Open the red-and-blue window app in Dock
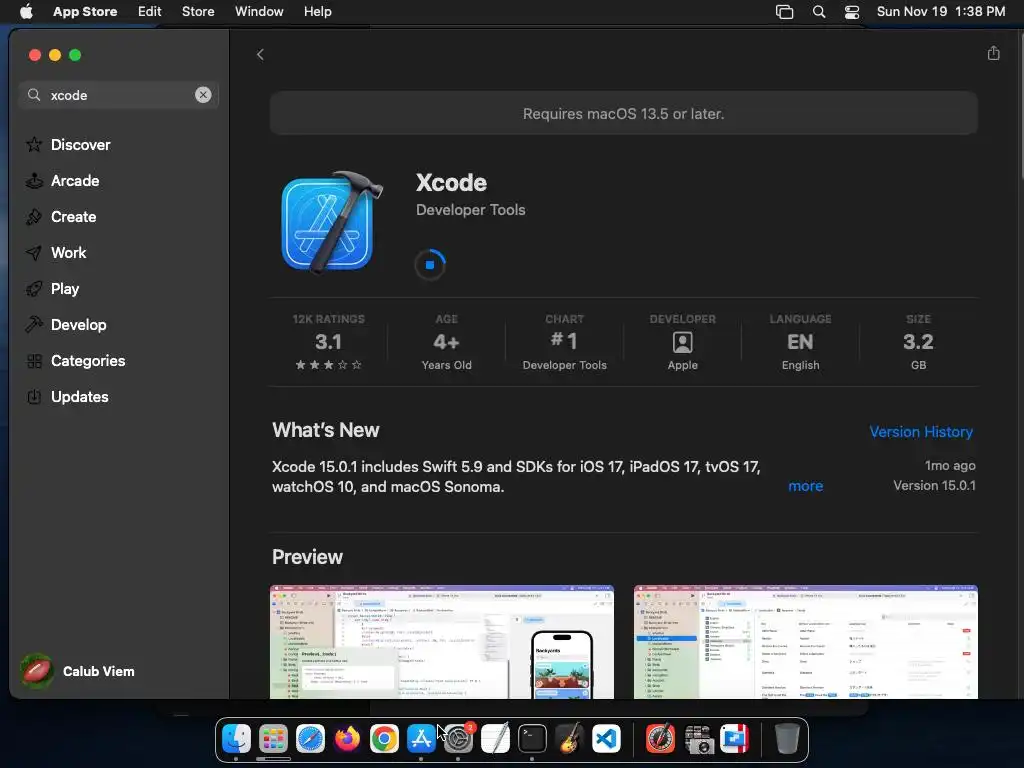 pyautogui.click(x=735, y=739)
